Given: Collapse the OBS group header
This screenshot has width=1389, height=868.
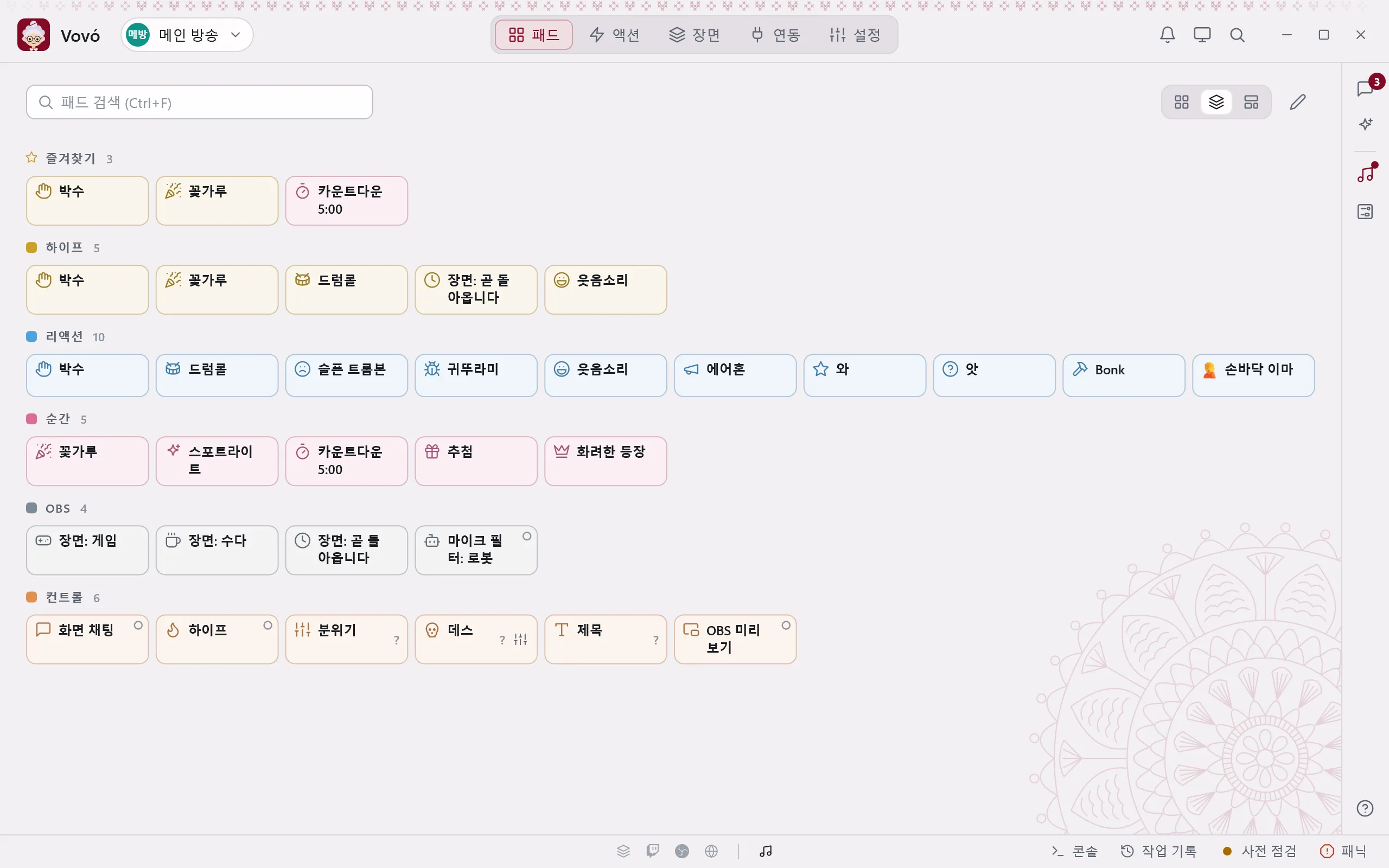Looking at the screenshot, I should point(57,509).
